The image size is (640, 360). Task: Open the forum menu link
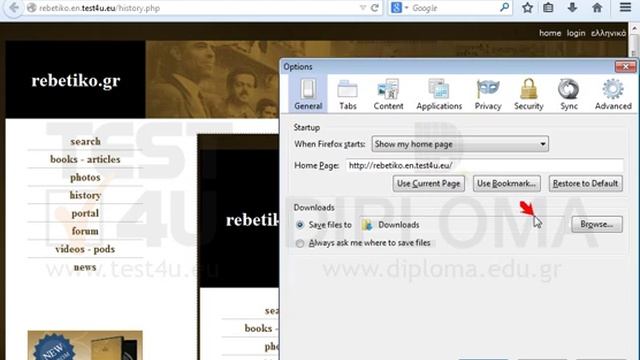click(x=85, y=231)
